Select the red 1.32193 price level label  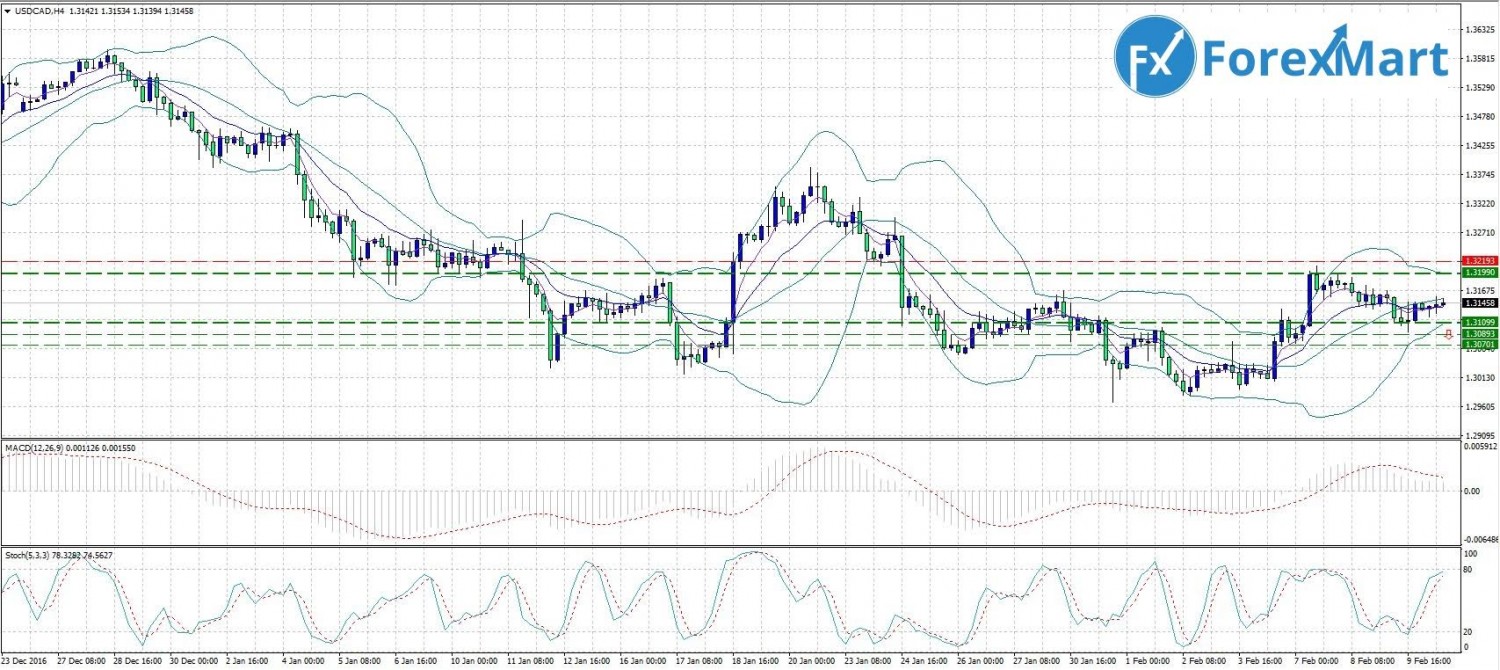[1477, 260]
